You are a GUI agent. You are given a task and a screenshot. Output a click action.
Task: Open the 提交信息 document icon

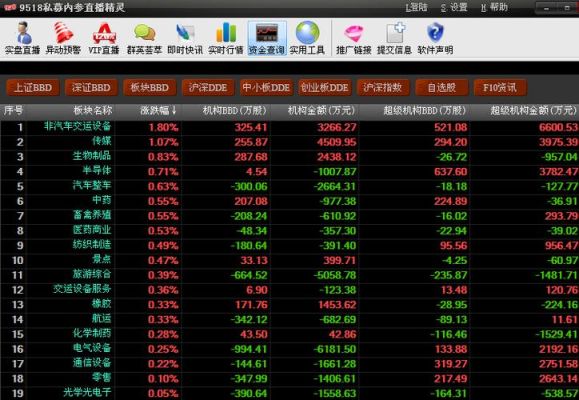pyautogui.click(x=394, y=38)
